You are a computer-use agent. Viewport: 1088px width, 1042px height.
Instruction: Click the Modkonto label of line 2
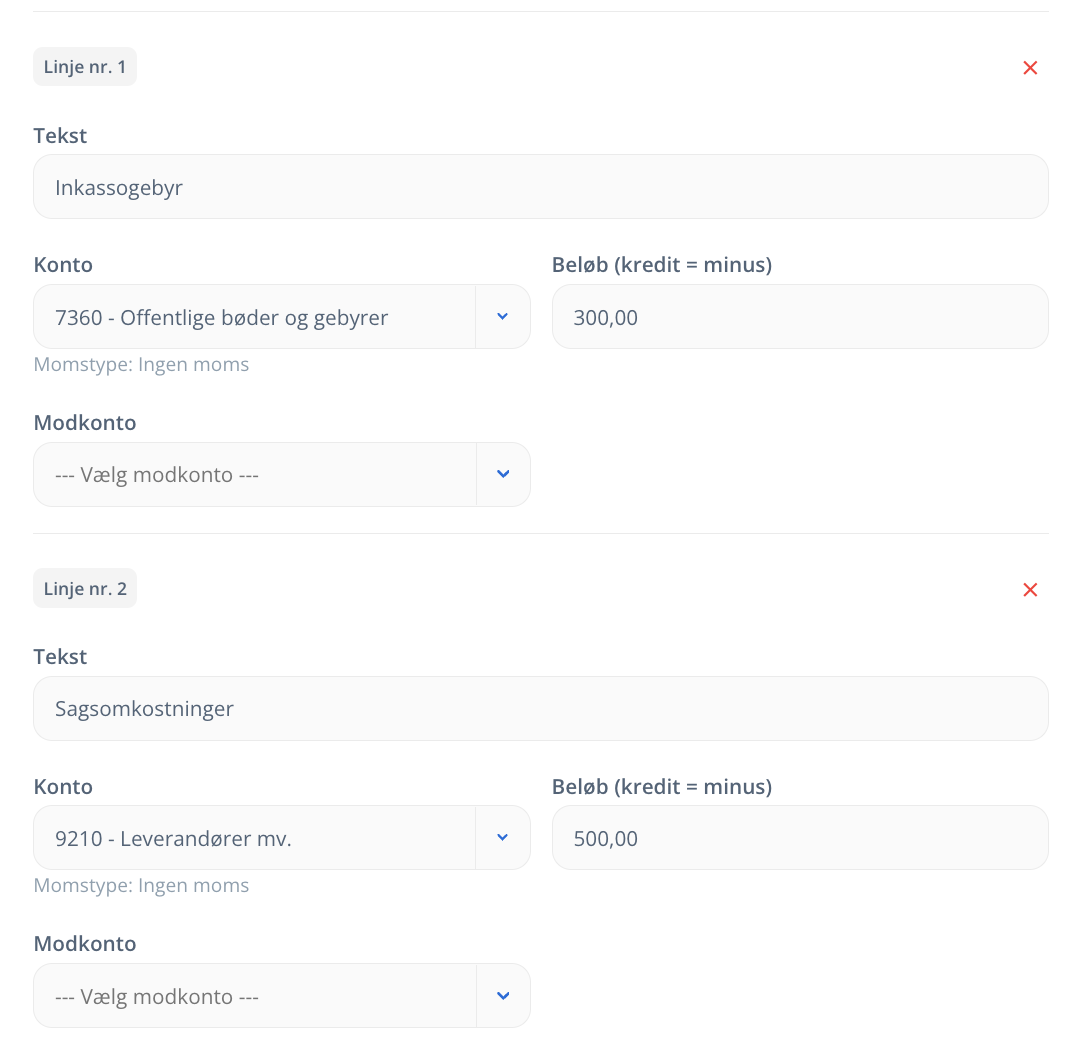pyautogui.click(x=85, y=943)
